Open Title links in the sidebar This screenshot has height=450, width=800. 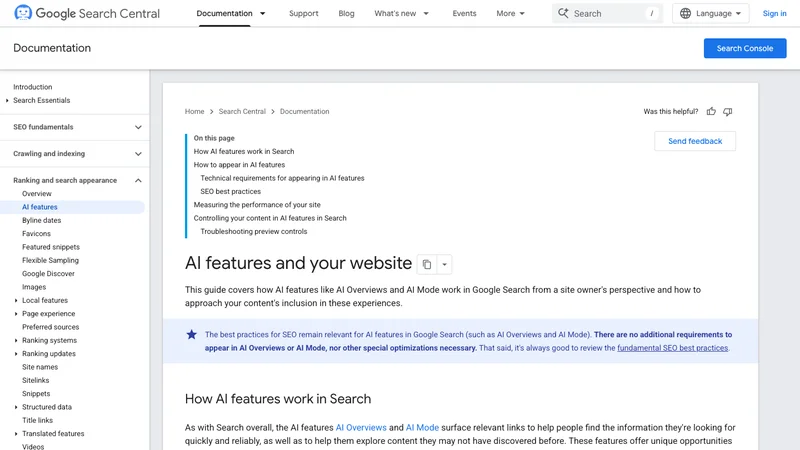click(x=37, y=420)
